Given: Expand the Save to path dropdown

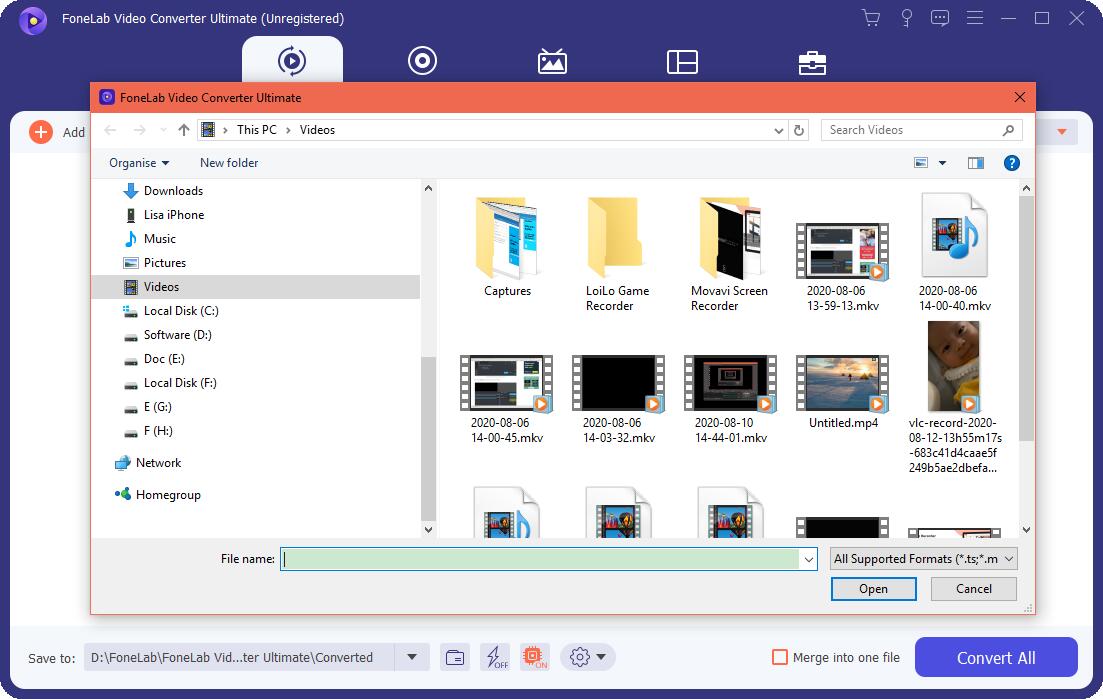Looking at the screenshot, I should [x=412, y=658].
